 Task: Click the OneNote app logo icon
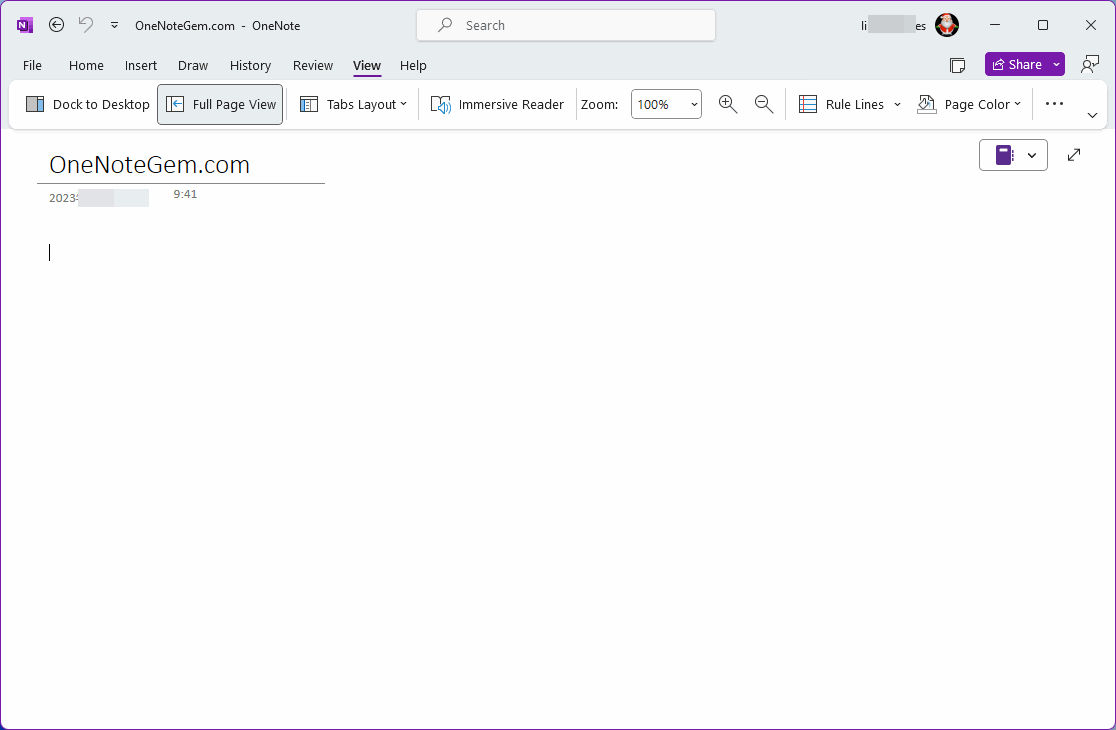[x=25, y=26]
